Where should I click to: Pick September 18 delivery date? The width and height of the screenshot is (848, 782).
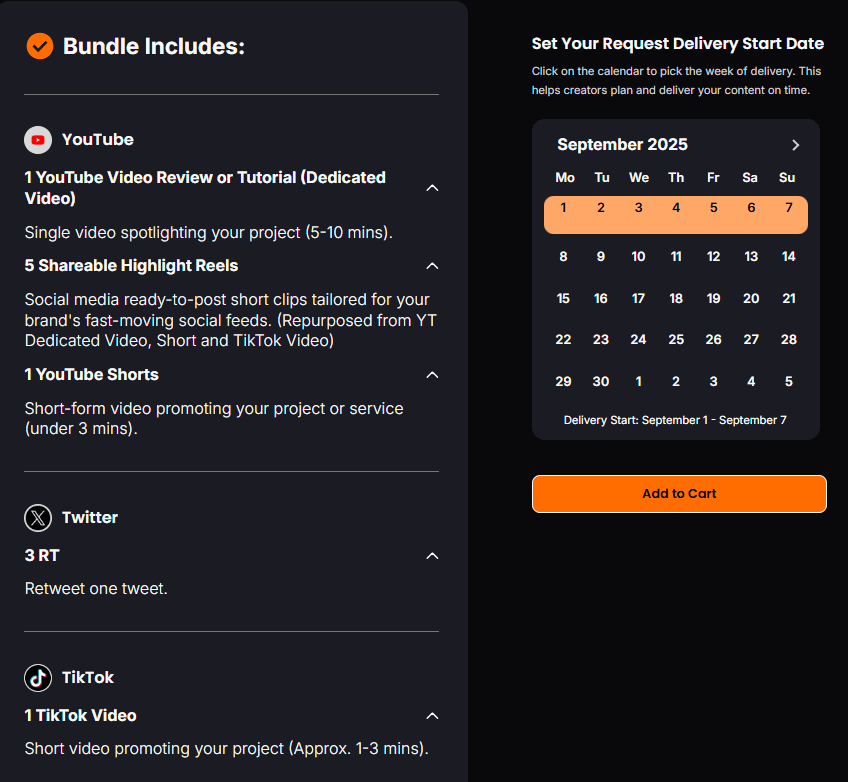[676, 299]
